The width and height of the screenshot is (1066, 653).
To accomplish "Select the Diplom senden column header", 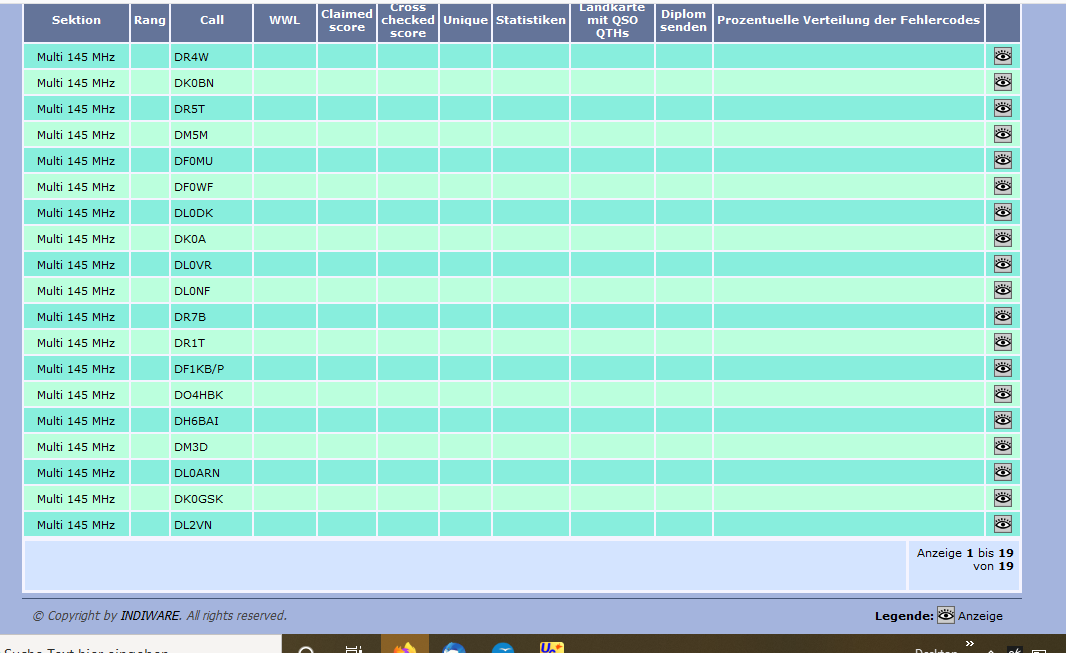I will [x=683, y=20].
